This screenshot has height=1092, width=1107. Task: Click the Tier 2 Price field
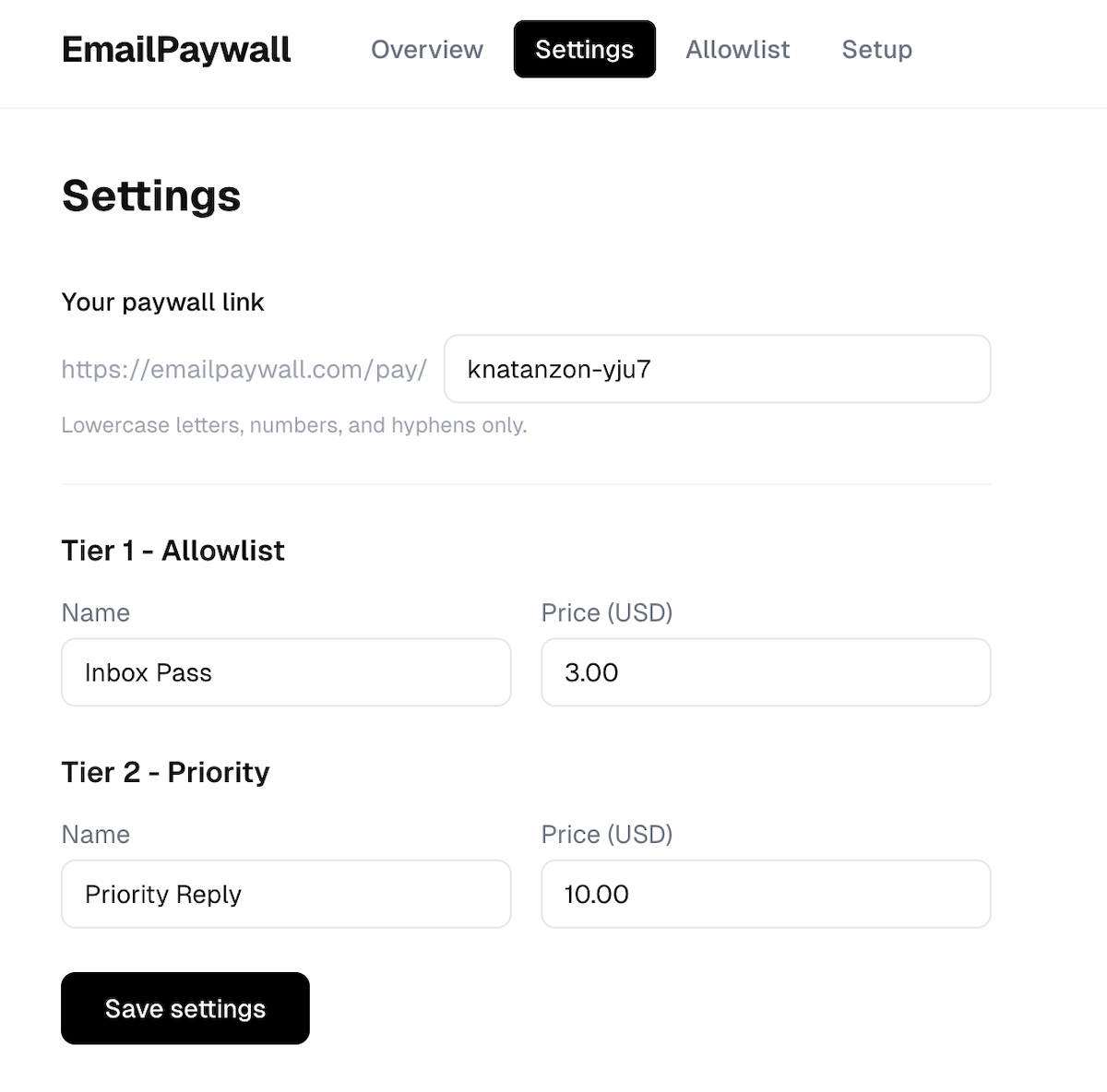point(766,894)
